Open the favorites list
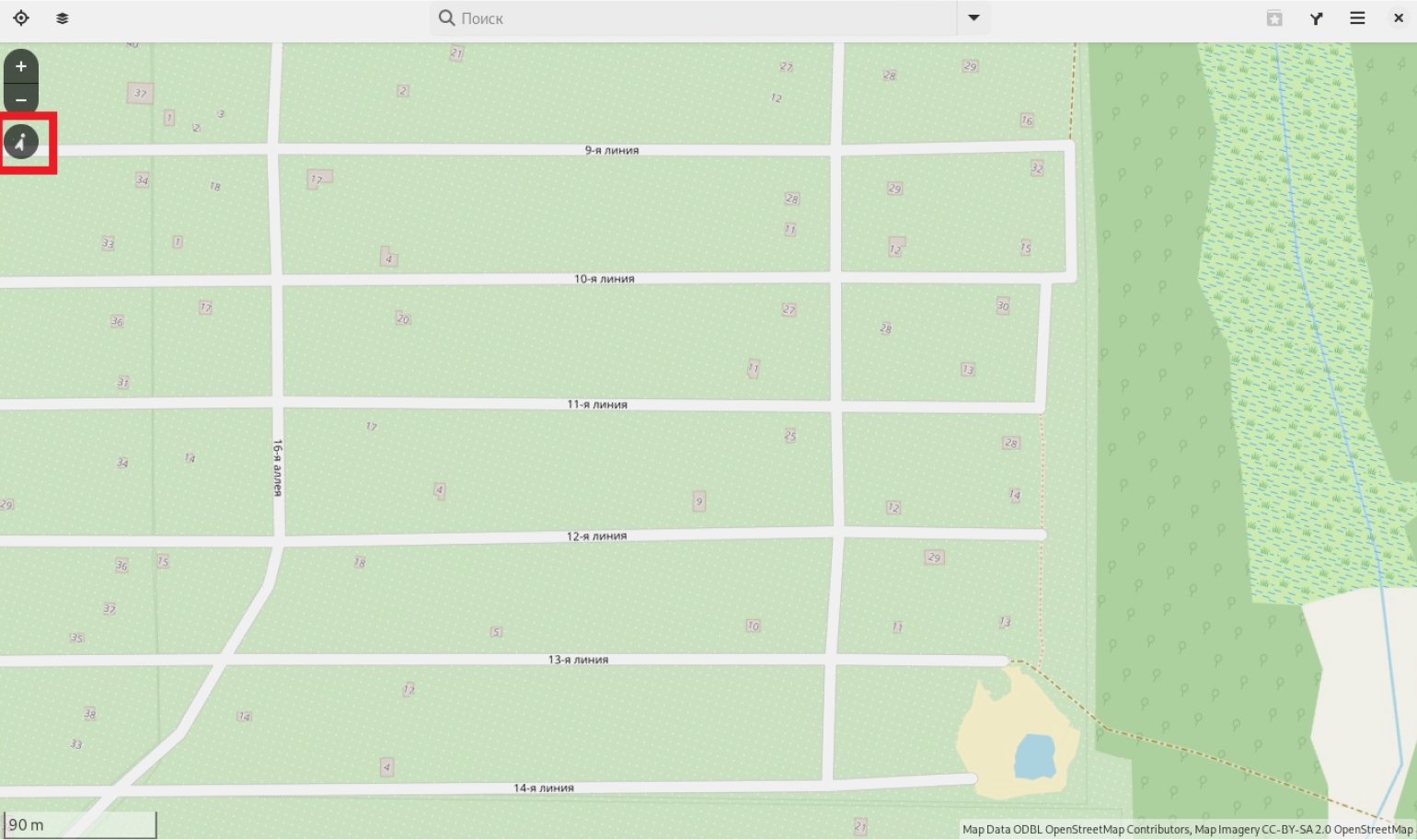 click(x=1274, y=18)
